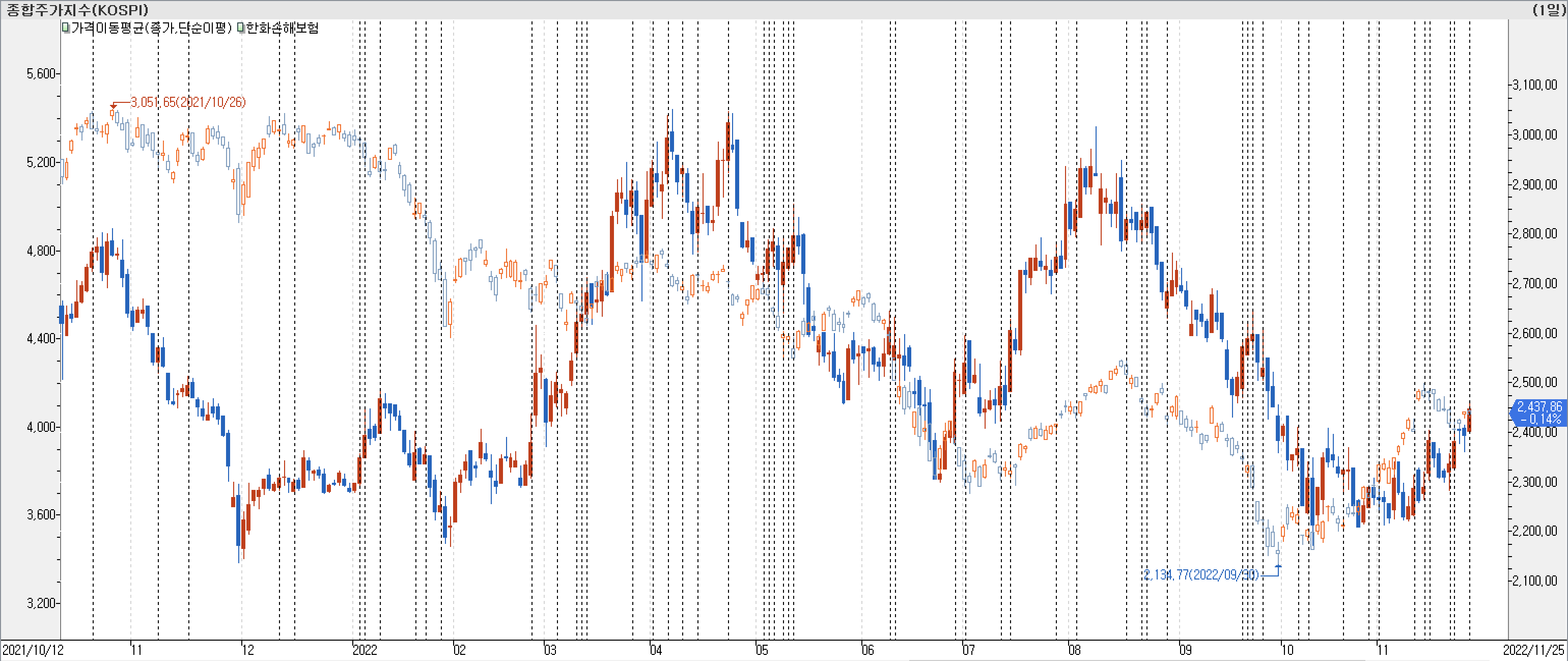This screenshot has width=1568, height=661.
Task: Click the 2021/10/12 start date label
Action: (x=33, y=650)
